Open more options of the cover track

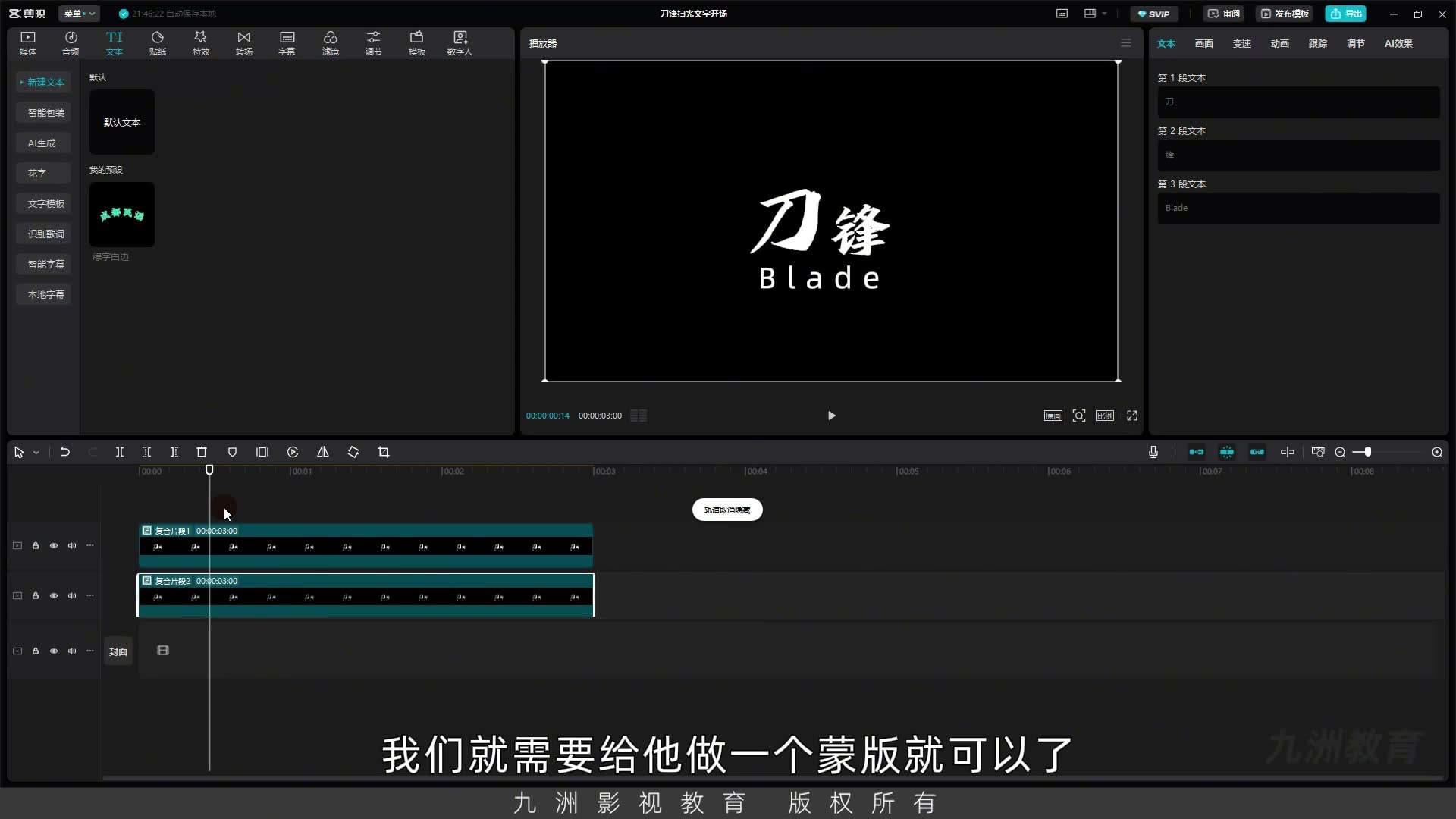coord(90,651)
